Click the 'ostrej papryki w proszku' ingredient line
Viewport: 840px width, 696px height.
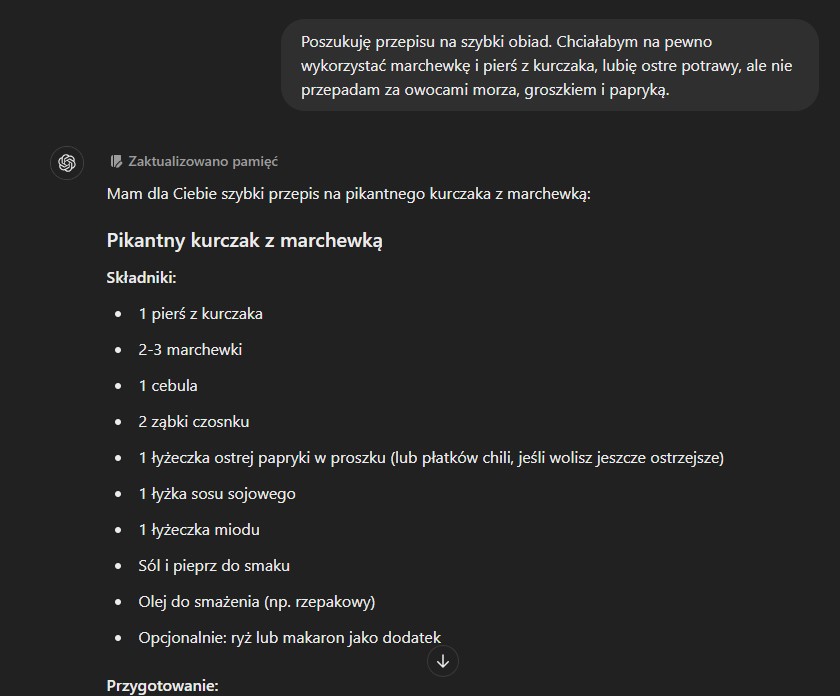[x=431, y=458]
